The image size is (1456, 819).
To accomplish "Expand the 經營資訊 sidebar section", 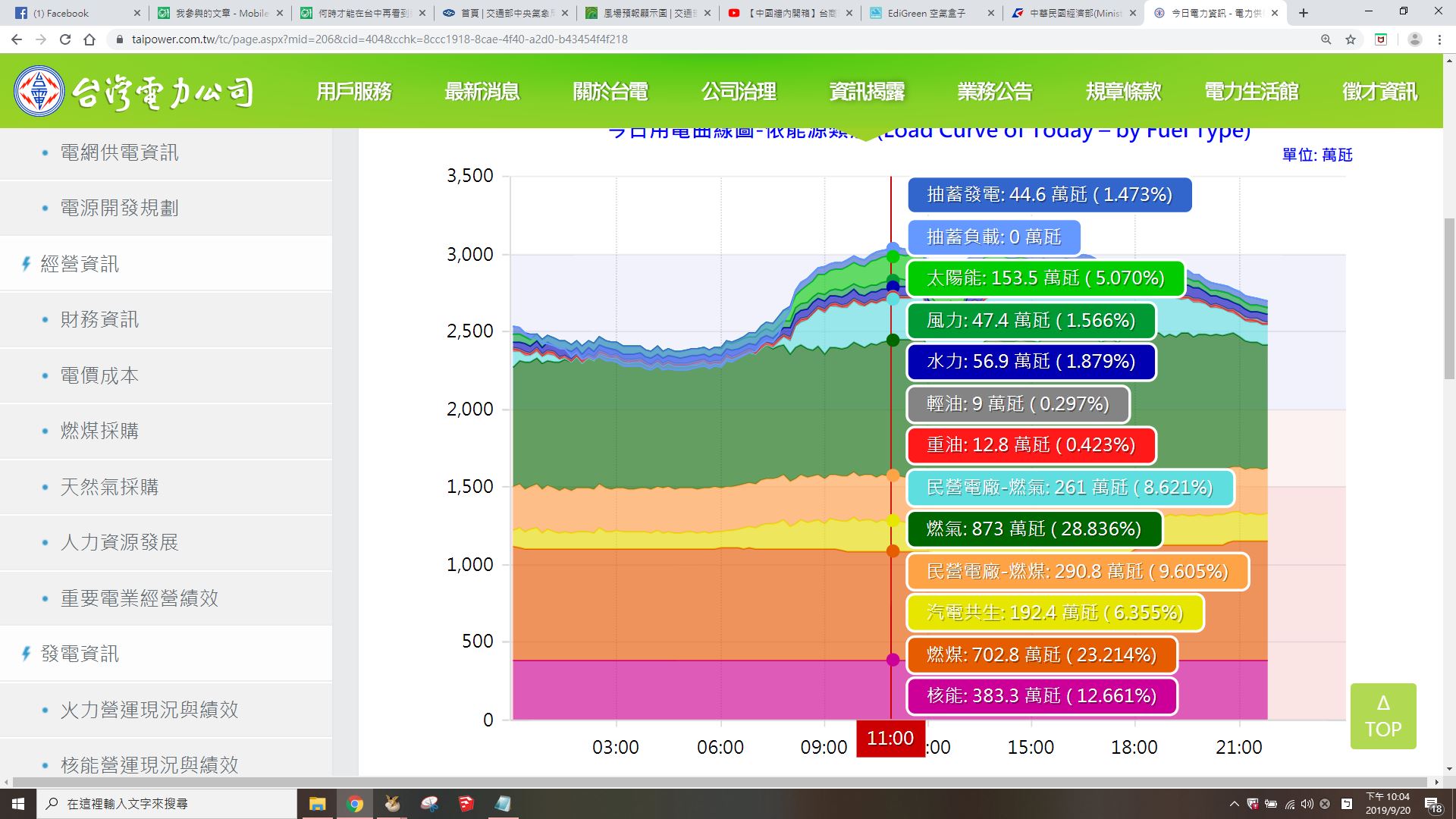I will (x=166, y=264).
